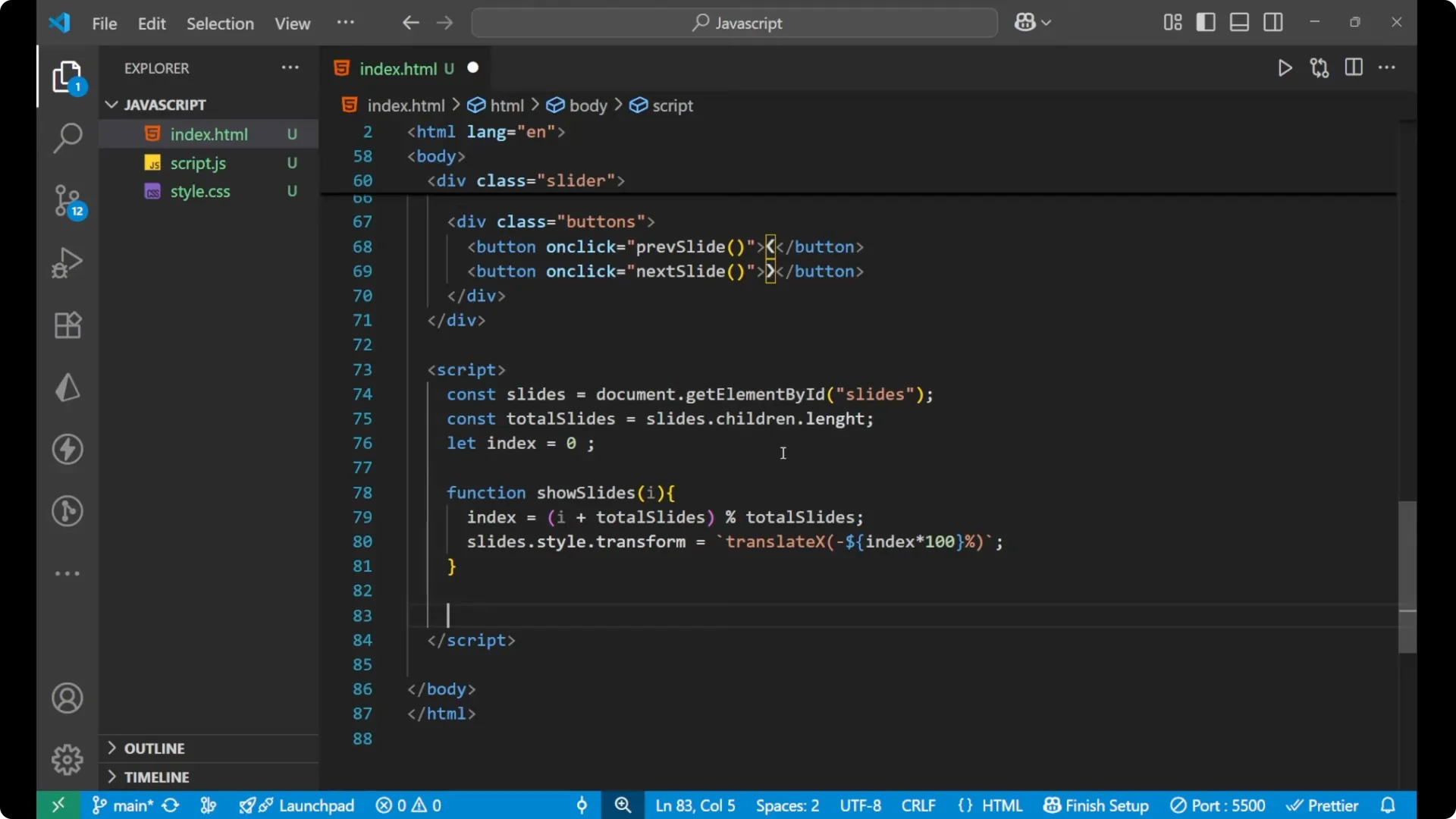Image resolution: width=1456 pixels, height=819 pixels.
Task: Open the Accounts icon in the activity bar
Action: pos(67,698)
